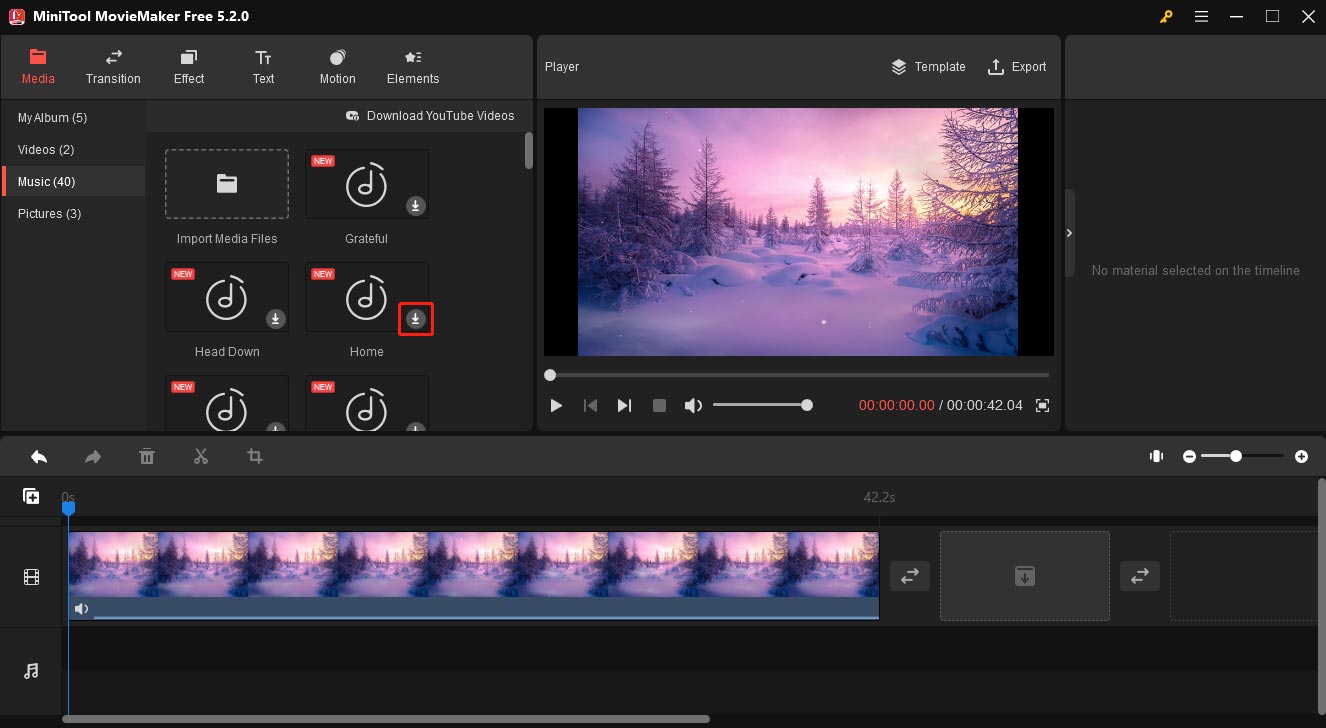The image size is (1326, 728).
Task: Click Import Media Files box
Action: 227,184
